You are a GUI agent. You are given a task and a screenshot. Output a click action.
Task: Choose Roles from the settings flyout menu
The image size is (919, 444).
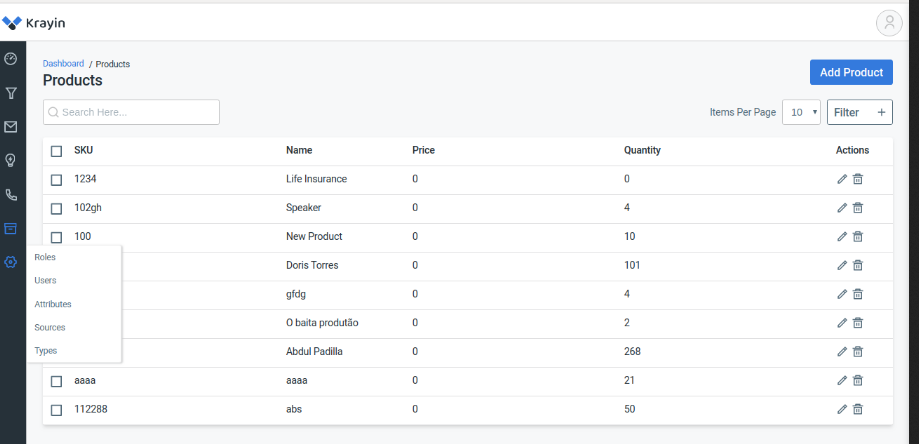(45, 257)
